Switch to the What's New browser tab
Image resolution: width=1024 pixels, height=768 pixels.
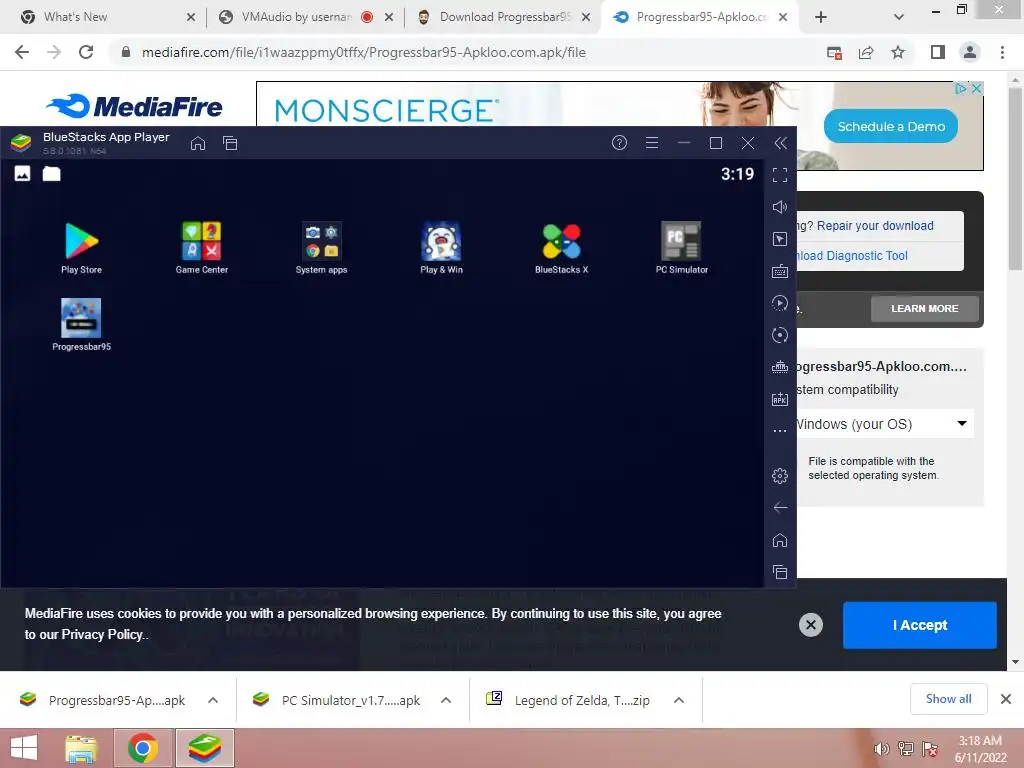pyautogui.click(x=104, y=17)
